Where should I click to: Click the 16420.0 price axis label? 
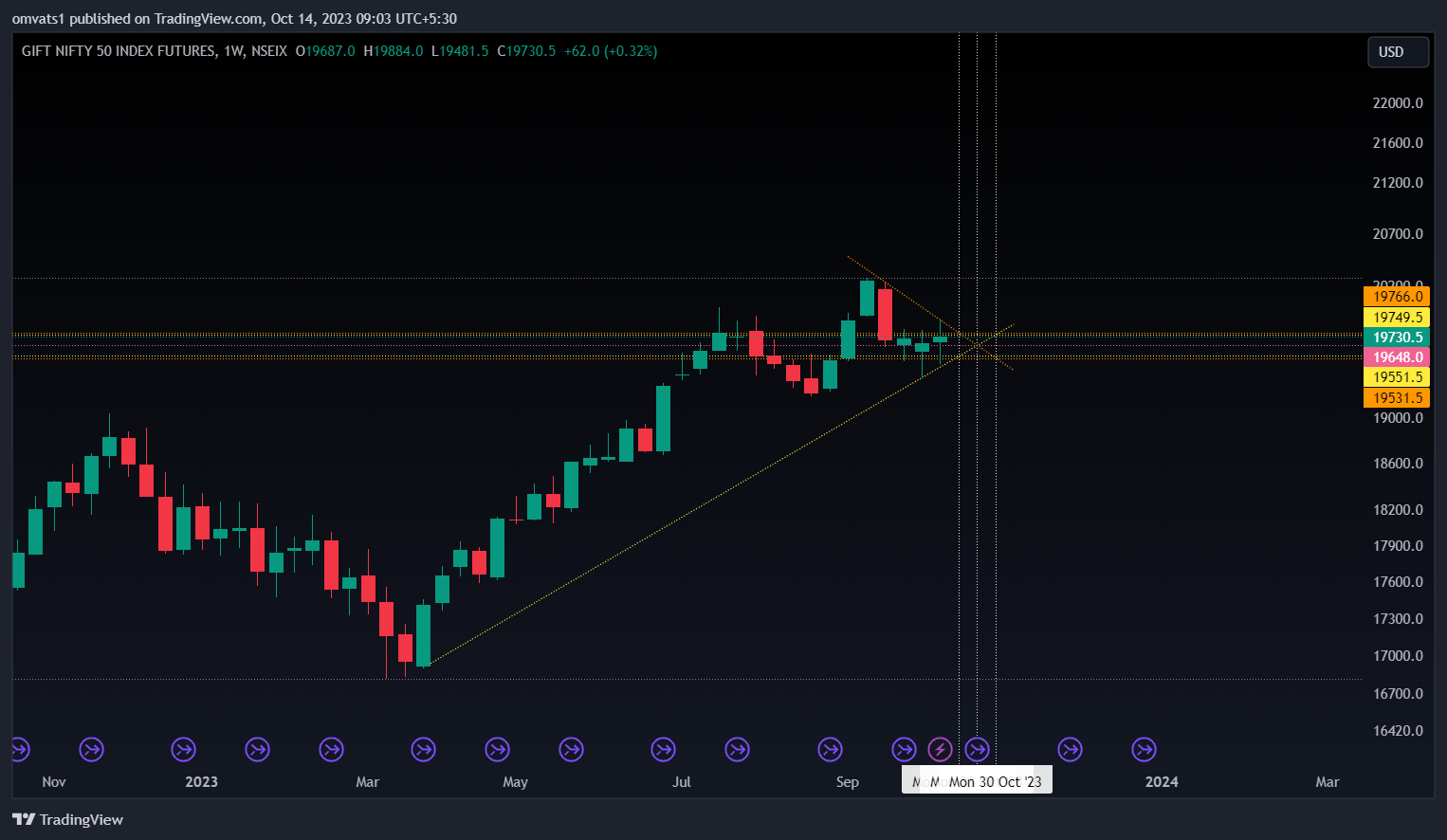tap(1398, 731)
